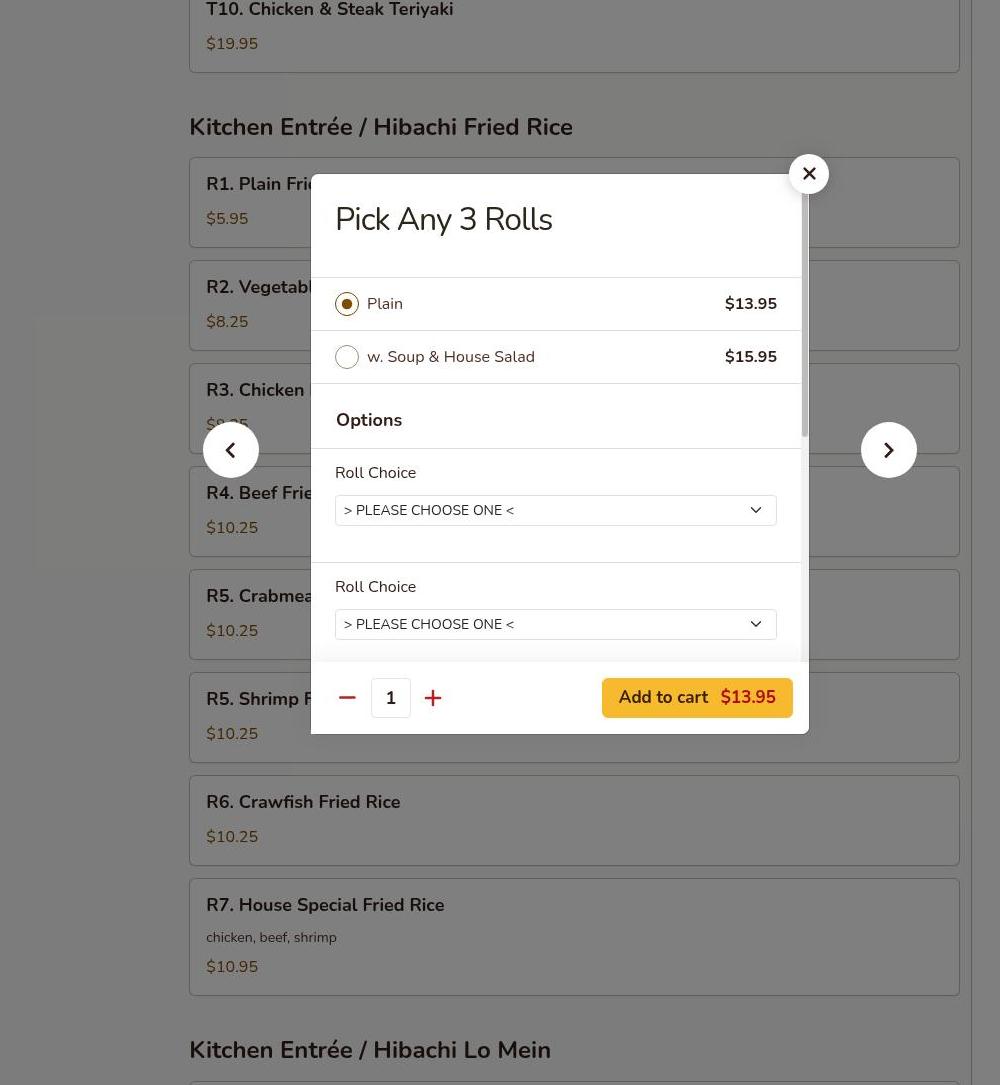Image resolution: width=1000 pixels, height=1085 pixels.
Task: Open the first Roll Choice dropdown
Action: tap(555, 510)
